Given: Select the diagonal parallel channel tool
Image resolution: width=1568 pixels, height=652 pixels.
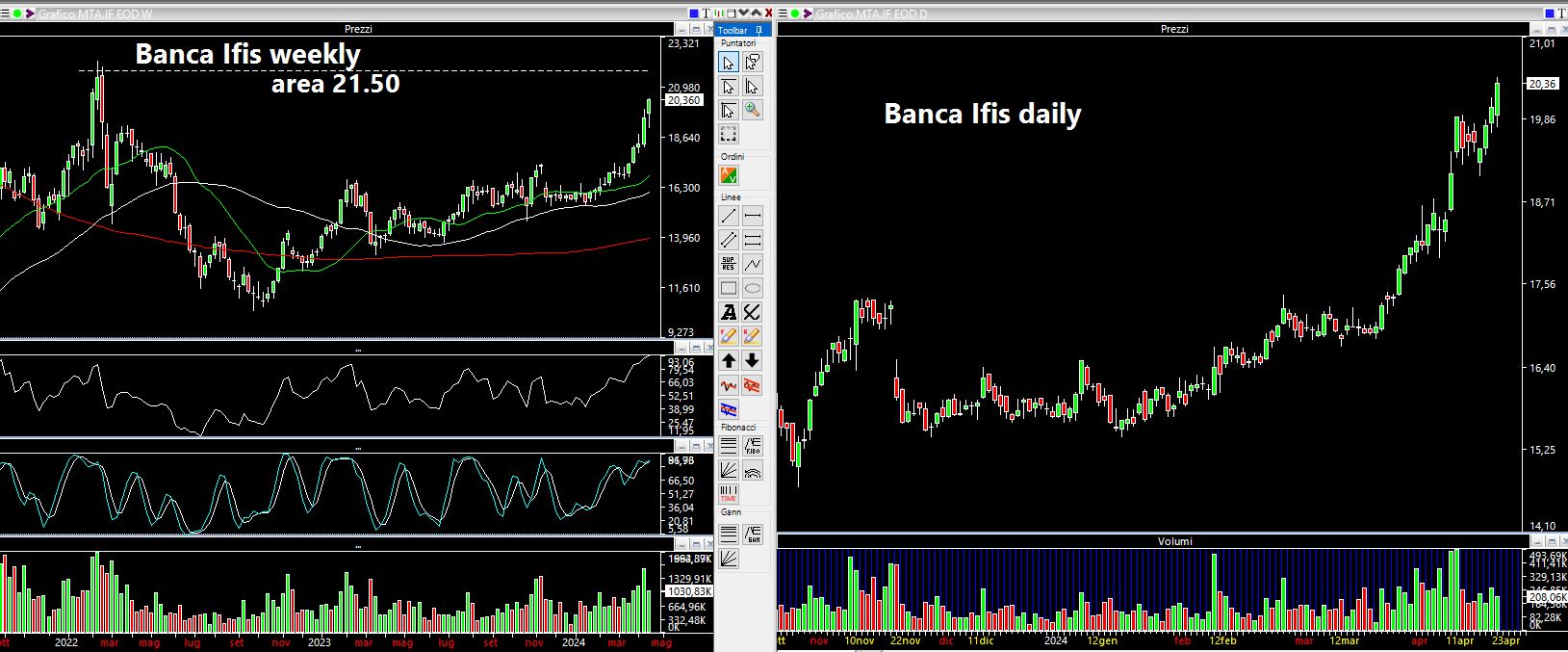Looking at the screenshot, I should (729, 240).
